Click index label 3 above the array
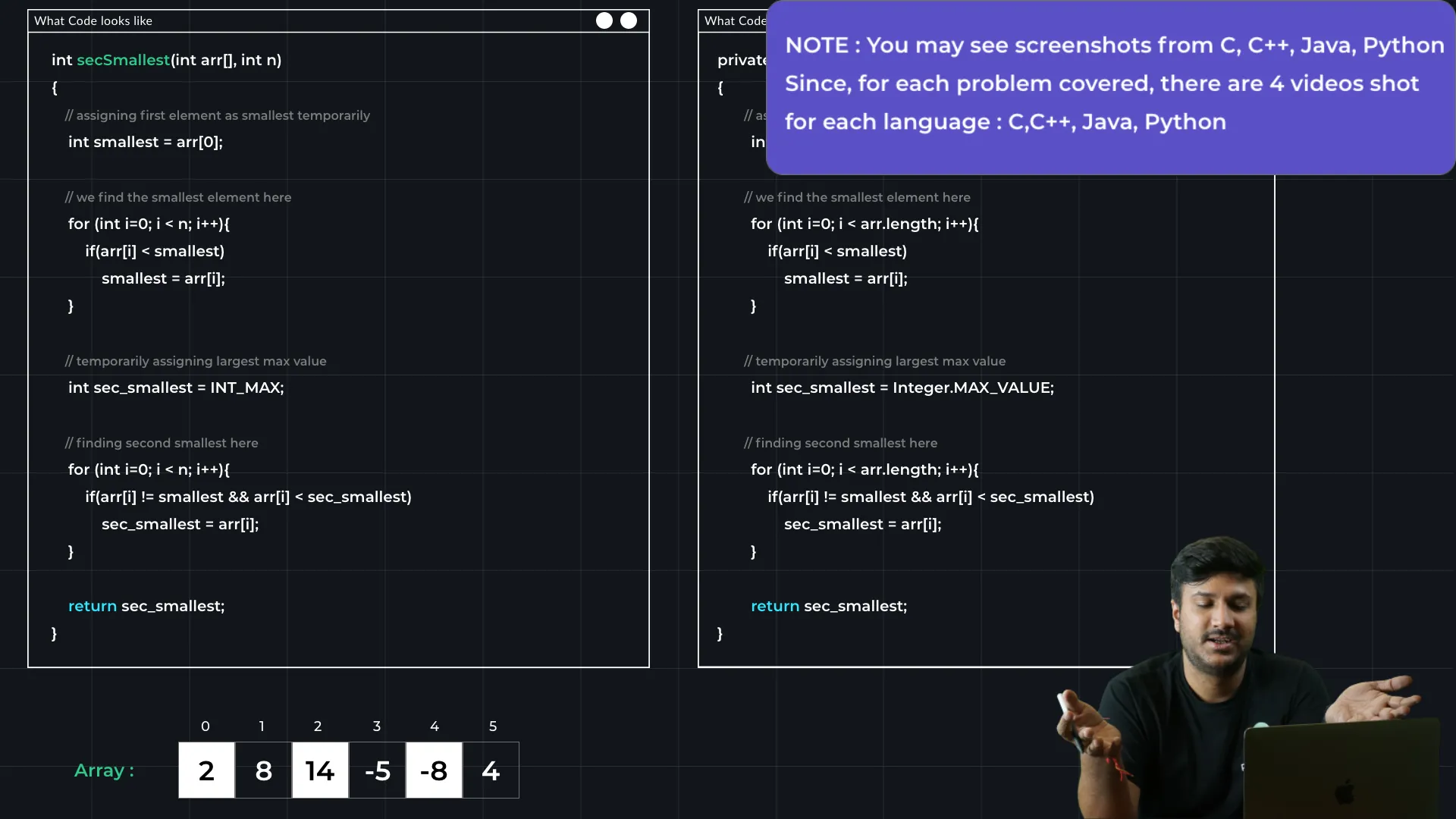The height and width of the screenshot is (819, 1456). point(377,726)
